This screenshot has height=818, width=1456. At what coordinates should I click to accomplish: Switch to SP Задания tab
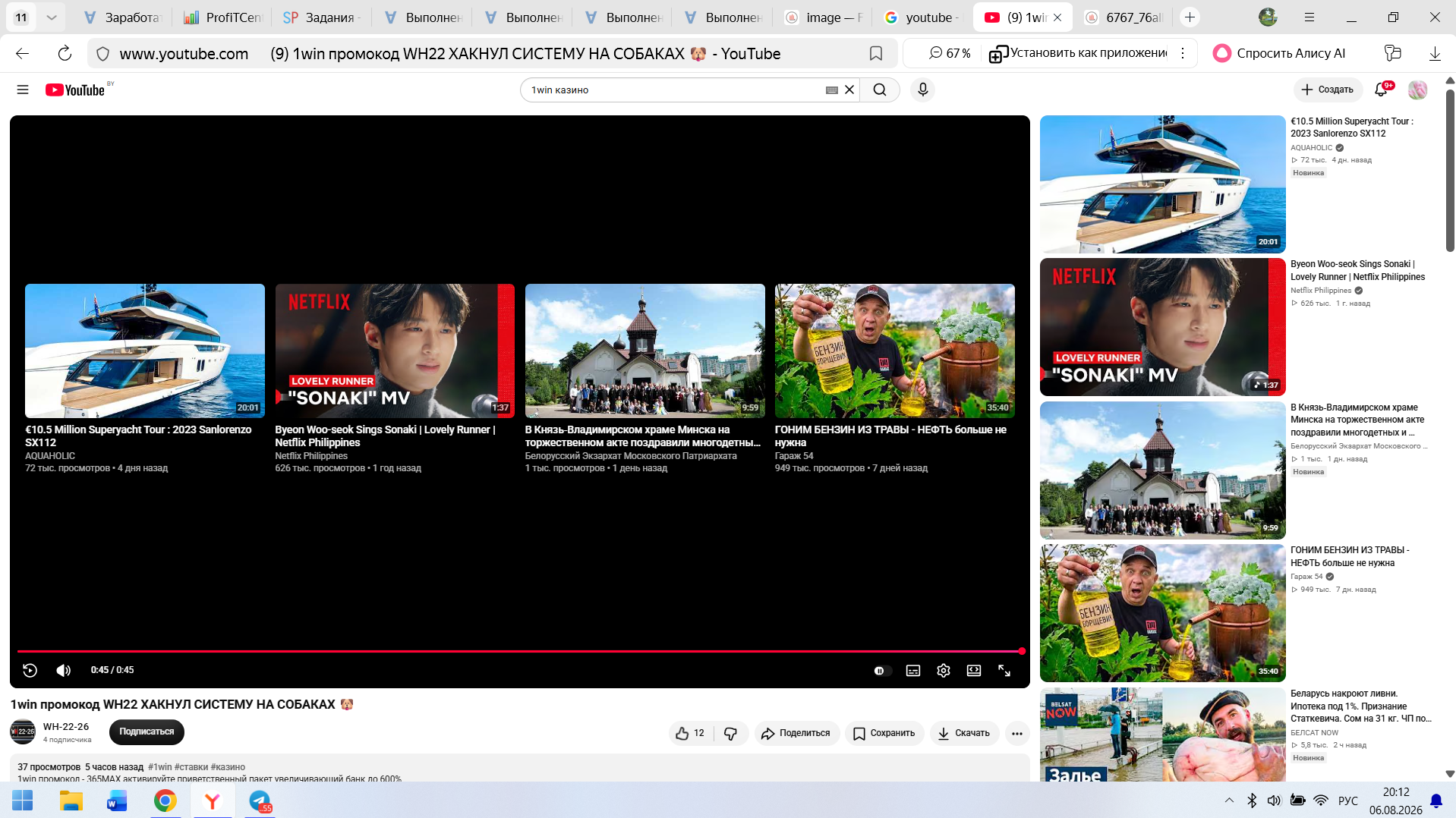322,17
